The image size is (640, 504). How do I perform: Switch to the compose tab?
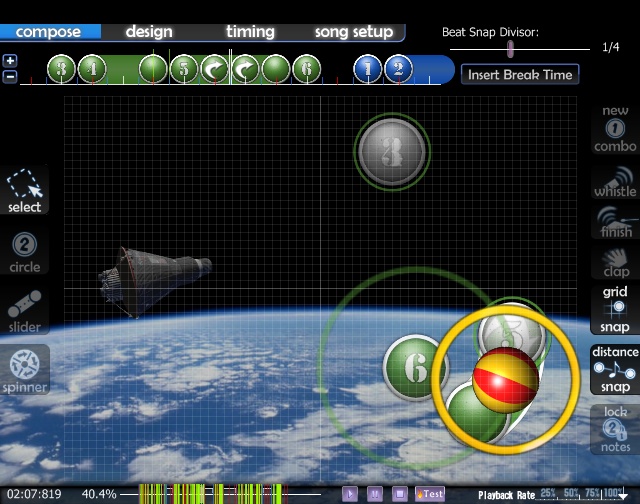(x=48, y=32)
